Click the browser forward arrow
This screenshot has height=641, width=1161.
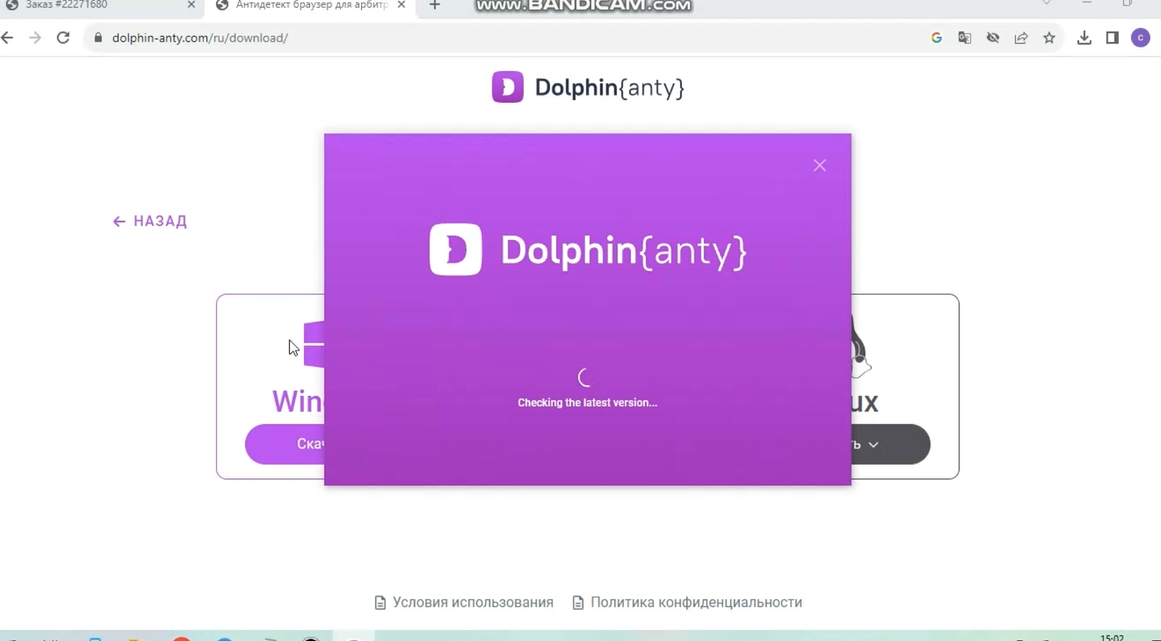pyautogui.click(x=35, y=38)
